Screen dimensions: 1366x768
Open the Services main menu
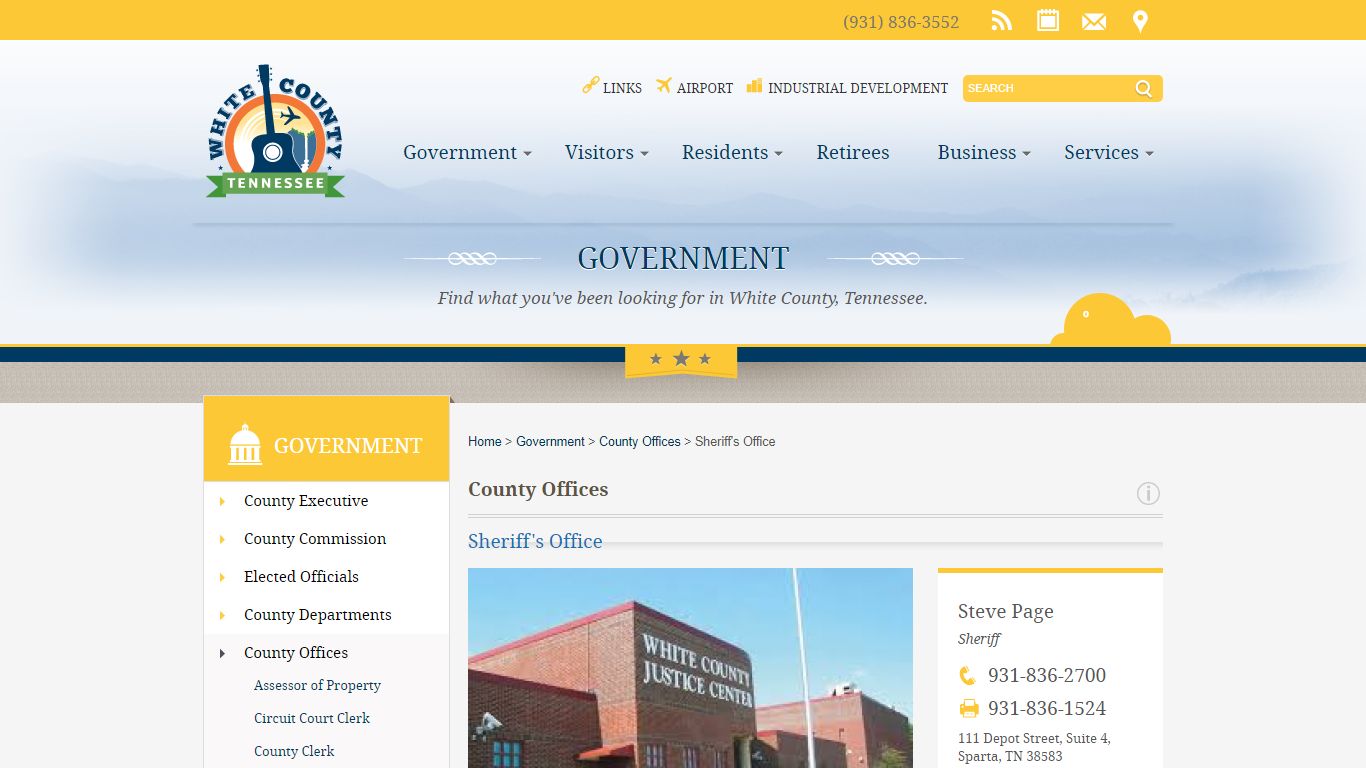tap(1101, 152)
